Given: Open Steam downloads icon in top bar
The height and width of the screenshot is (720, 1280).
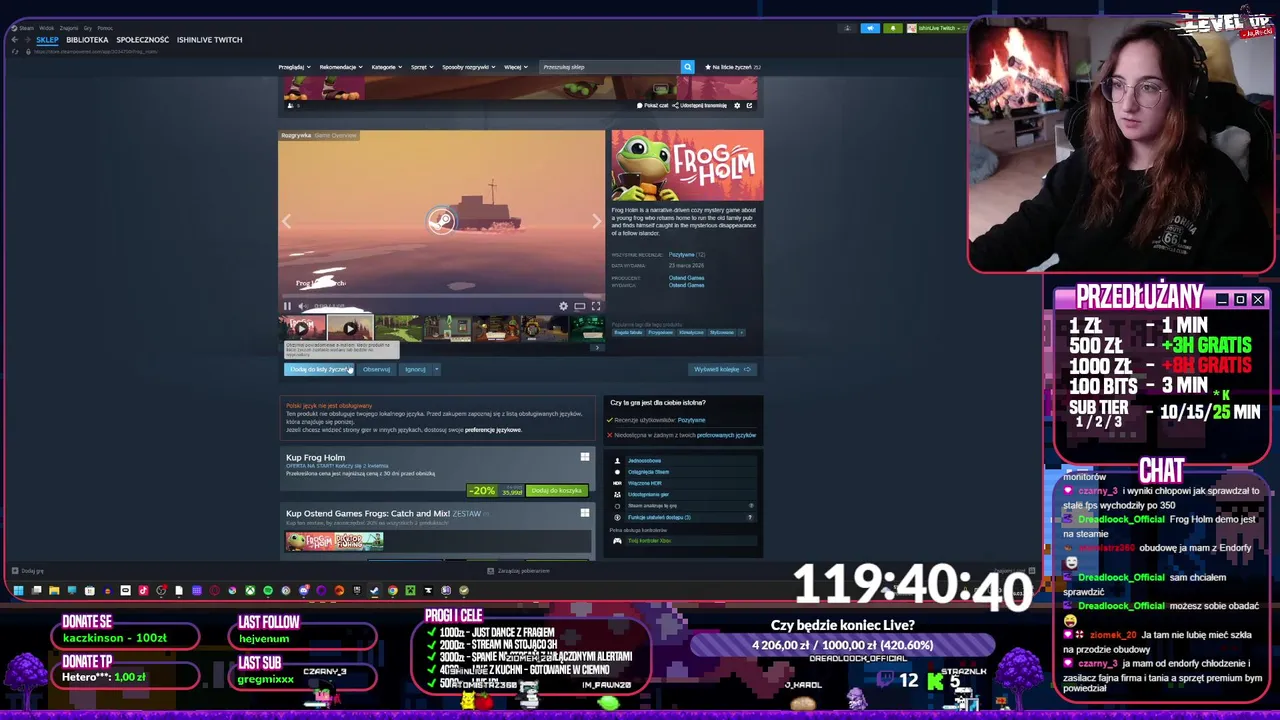Looking at the screenshot, I should tap(847, 28).
